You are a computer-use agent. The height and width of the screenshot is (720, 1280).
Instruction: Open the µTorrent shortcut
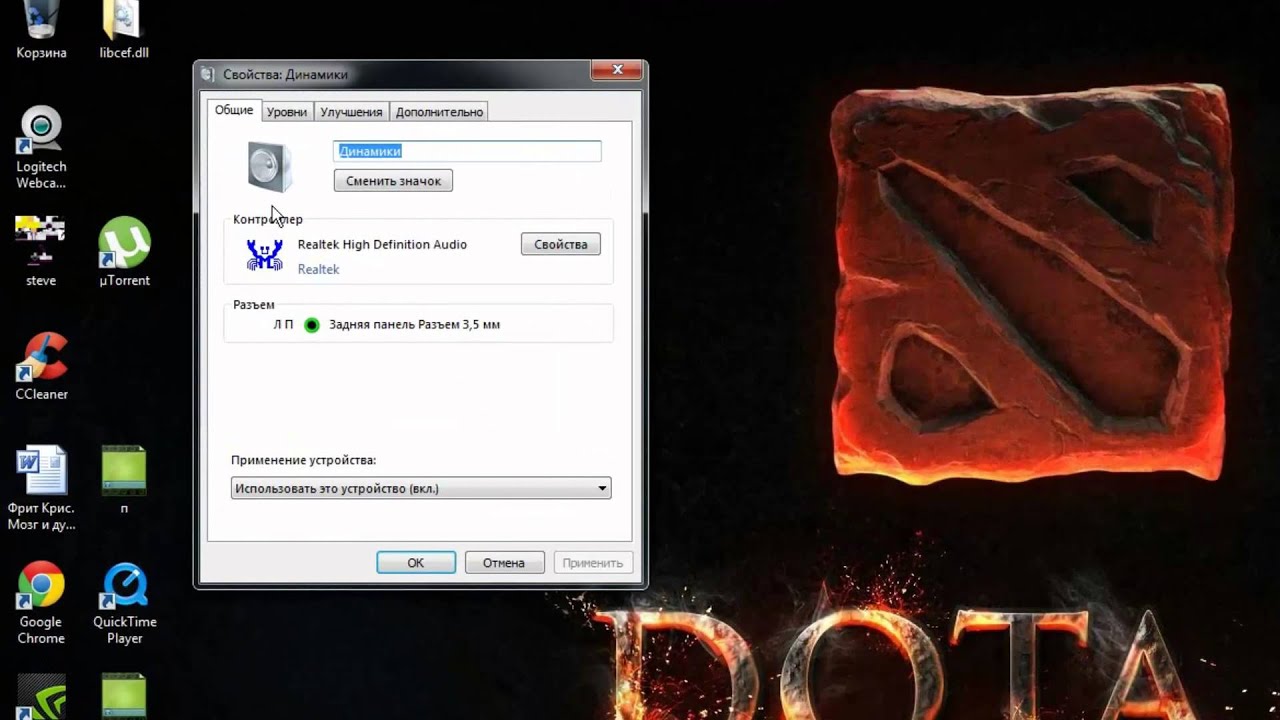tap(124, 251)
